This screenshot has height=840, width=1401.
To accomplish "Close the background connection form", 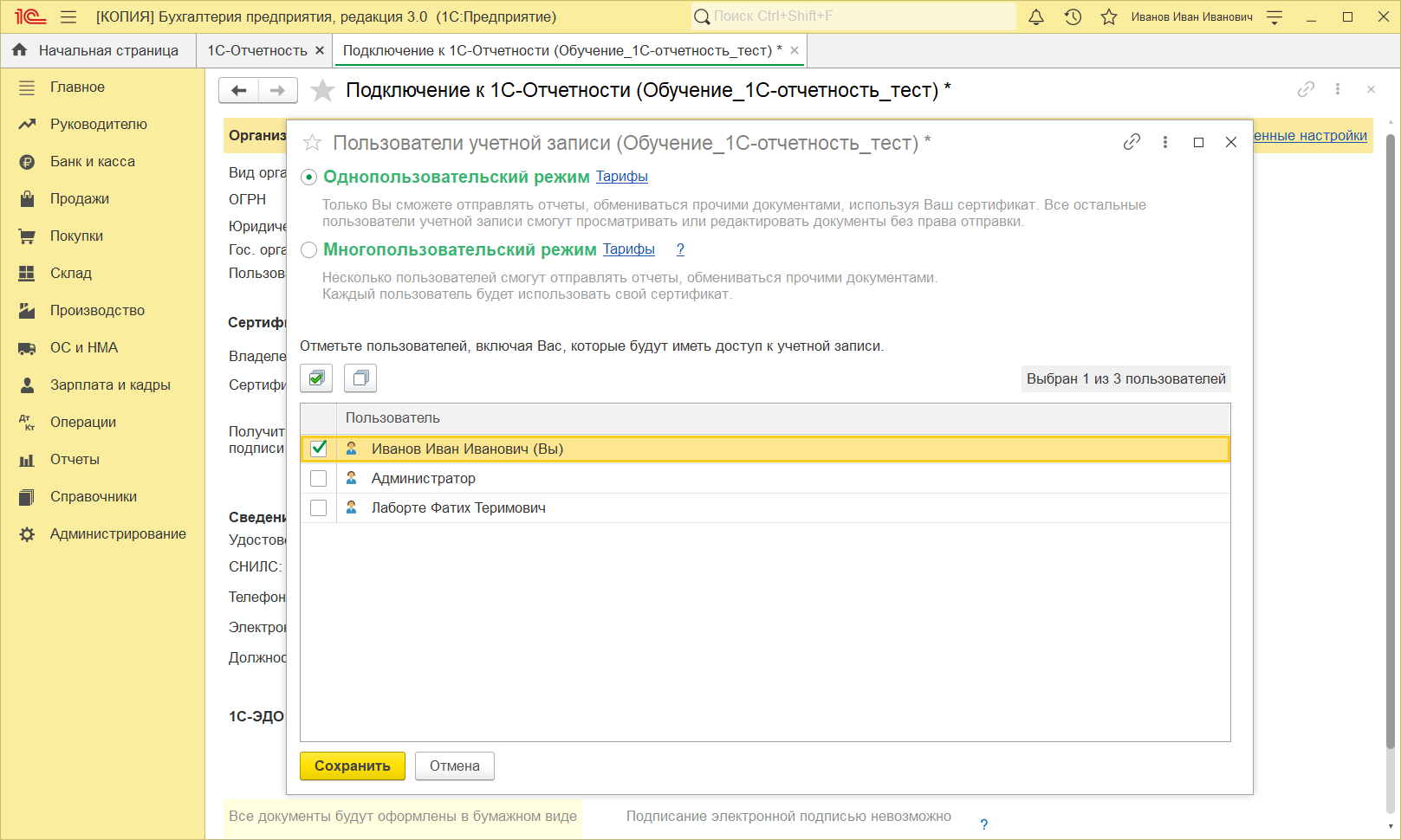I will 1371,89.
